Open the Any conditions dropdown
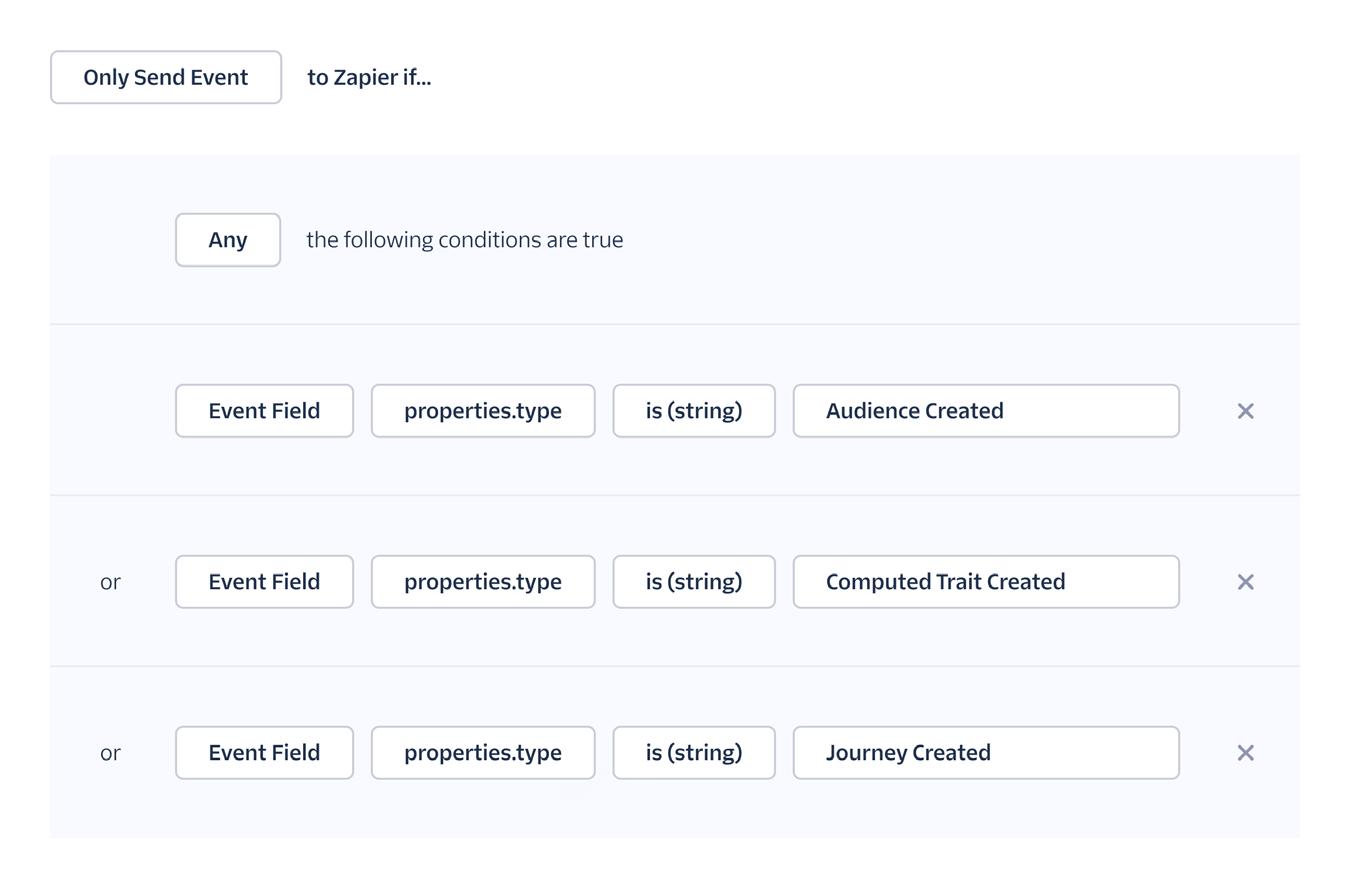The height and width of the screenshot is (888, 1350). (228, 240)
